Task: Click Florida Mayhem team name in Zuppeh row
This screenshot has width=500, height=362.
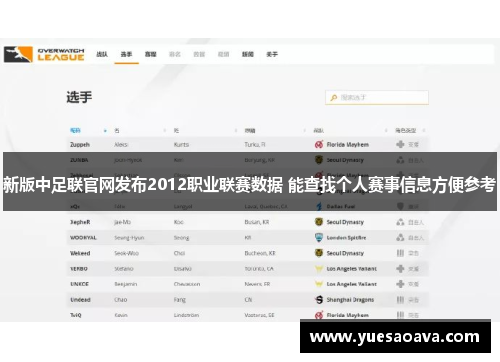Action: pyautogui.click(x=348, y=145)
